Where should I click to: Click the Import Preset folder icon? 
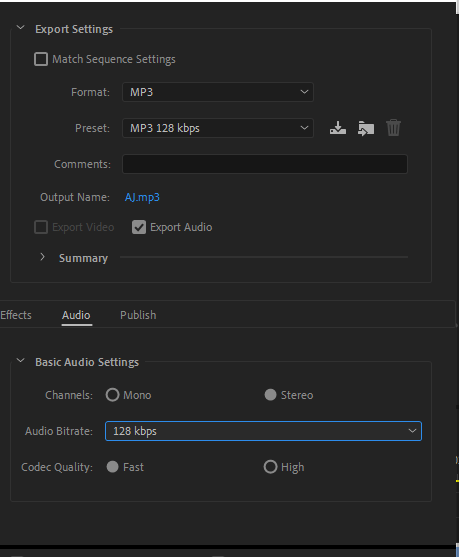pos(366,128)
